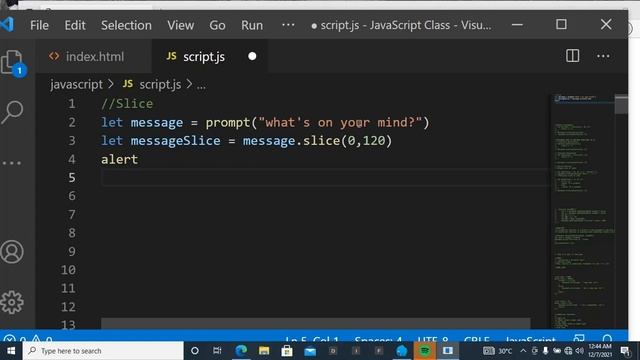Open the Accounts menu icon

click(x=12, y=252)
